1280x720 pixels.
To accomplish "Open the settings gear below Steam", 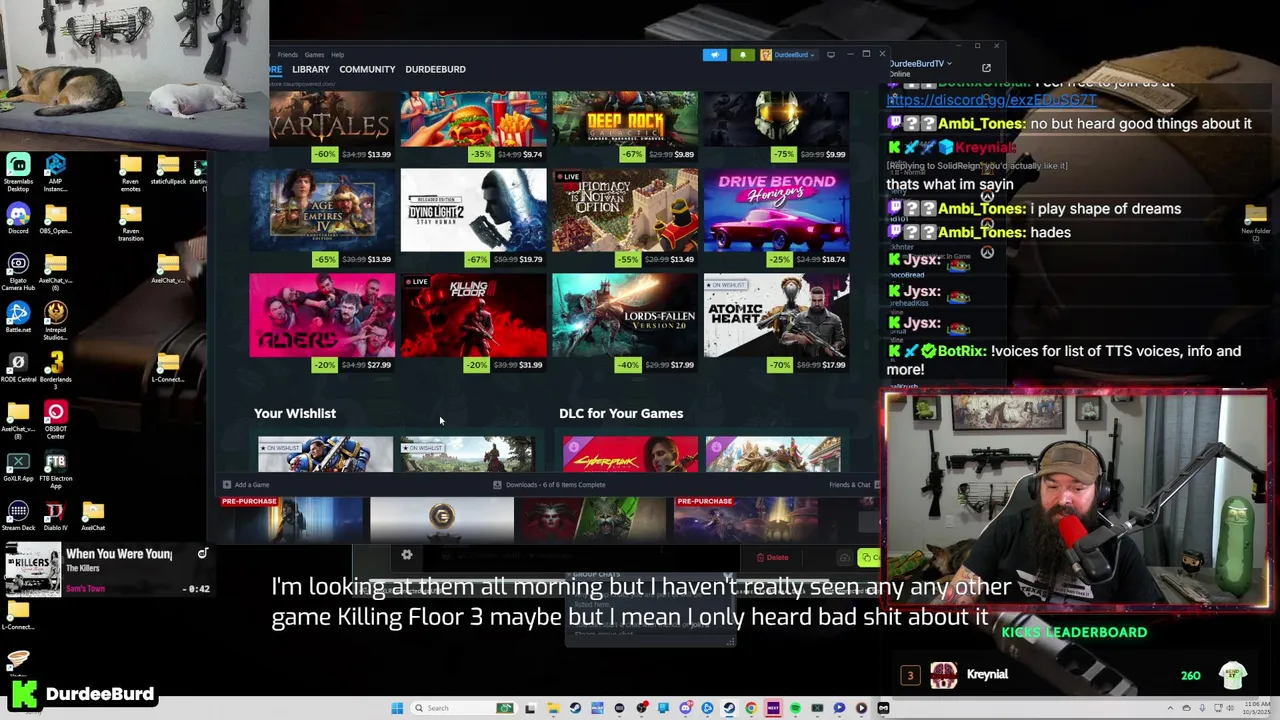I will pos(407,556).
